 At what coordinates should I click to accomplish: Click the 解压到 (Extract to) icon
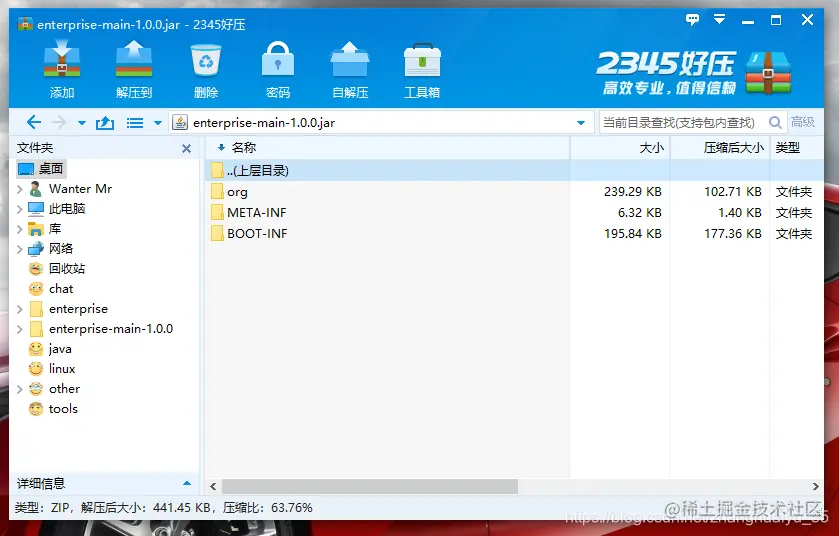(x=134, y=69)
